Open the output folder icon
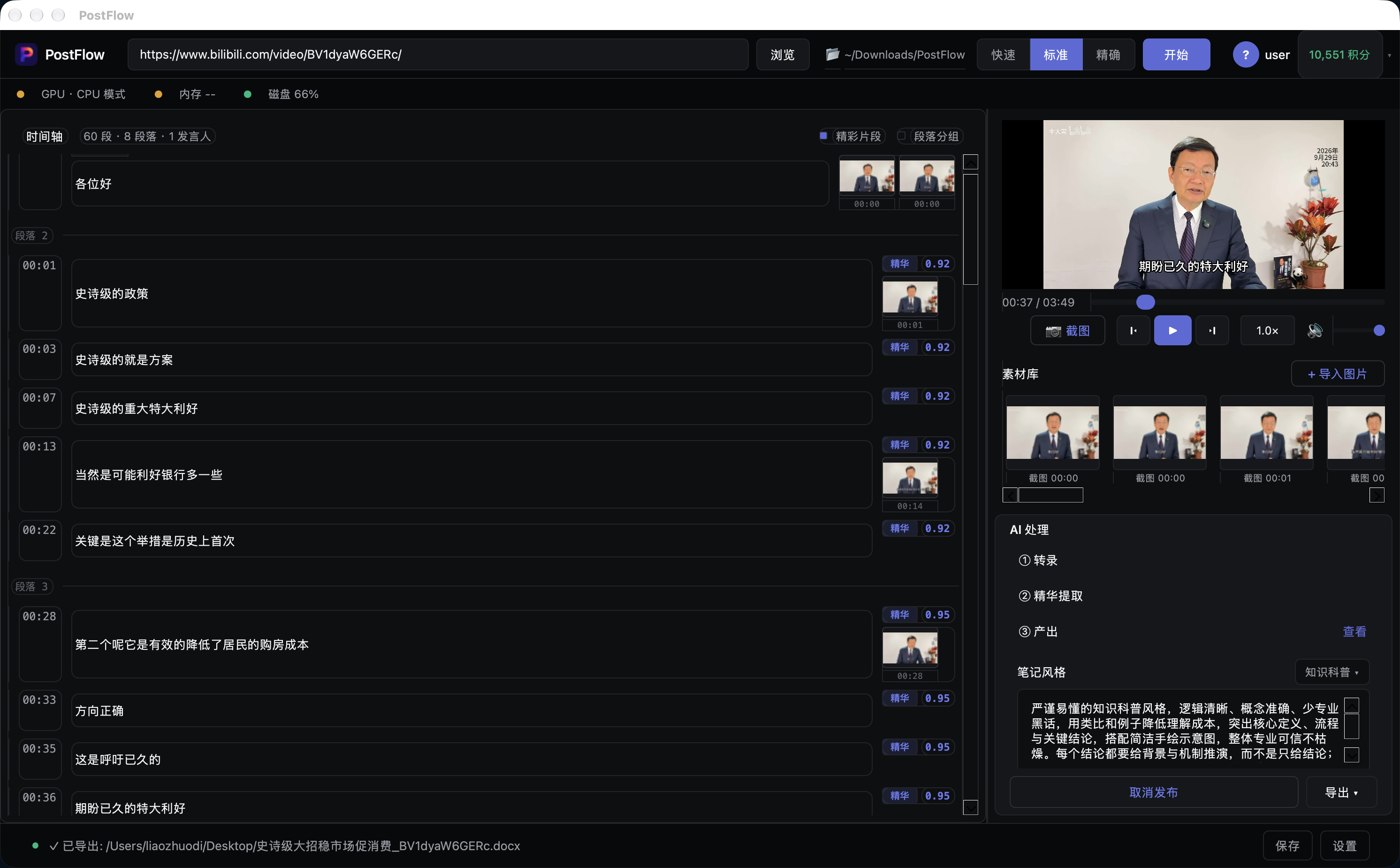The width and height of the screenshot is (1400, 868). pos(832,54)
